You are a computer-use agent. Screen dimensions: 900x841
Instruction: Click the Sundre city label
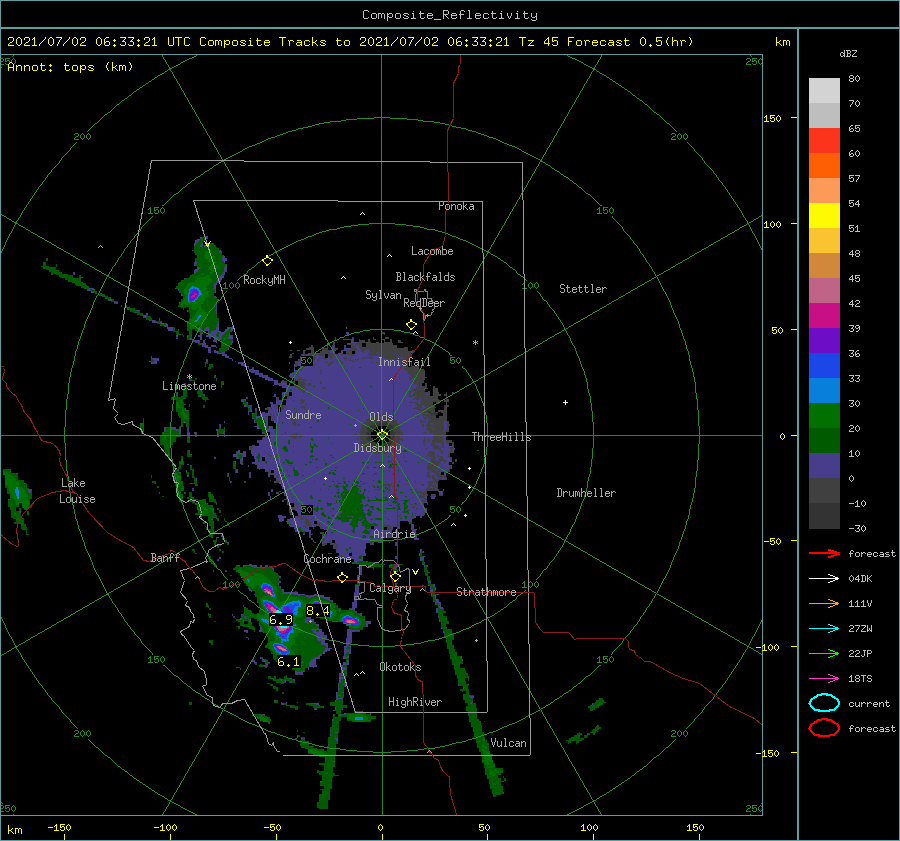[x=303, y=415]
